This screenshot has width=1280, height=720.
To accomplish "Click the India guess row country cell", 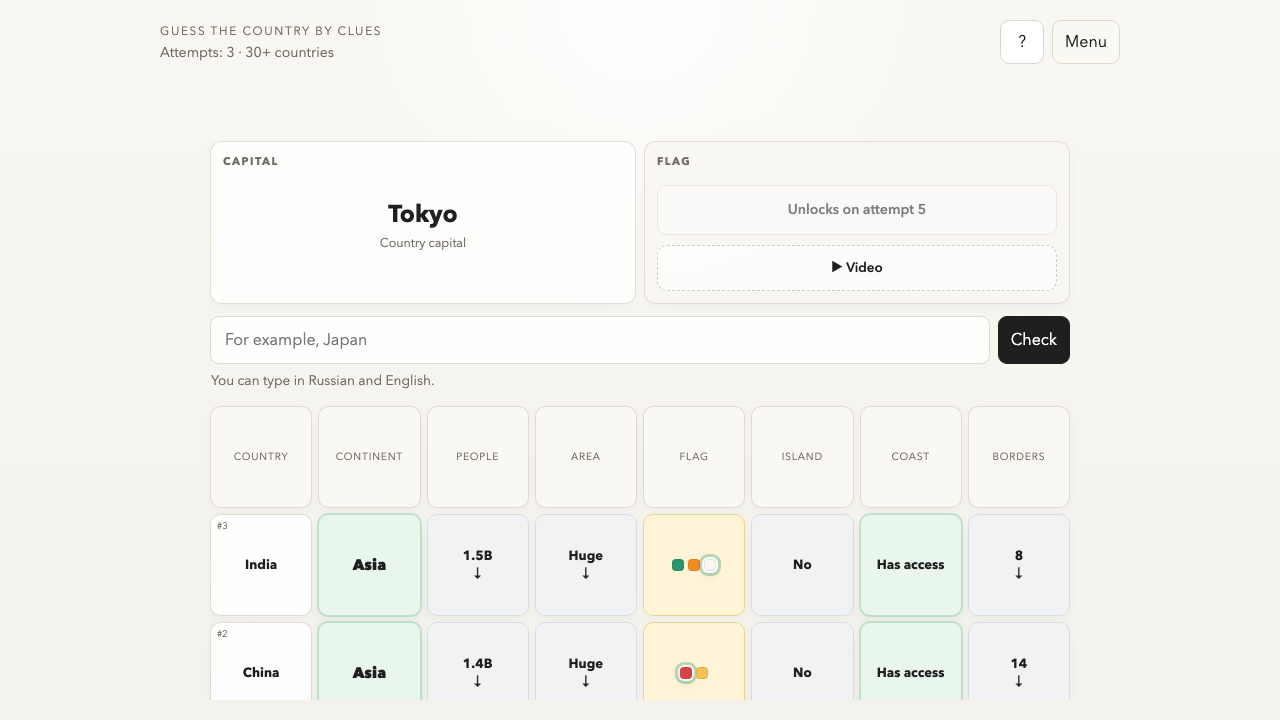I will tap(261, 565).
